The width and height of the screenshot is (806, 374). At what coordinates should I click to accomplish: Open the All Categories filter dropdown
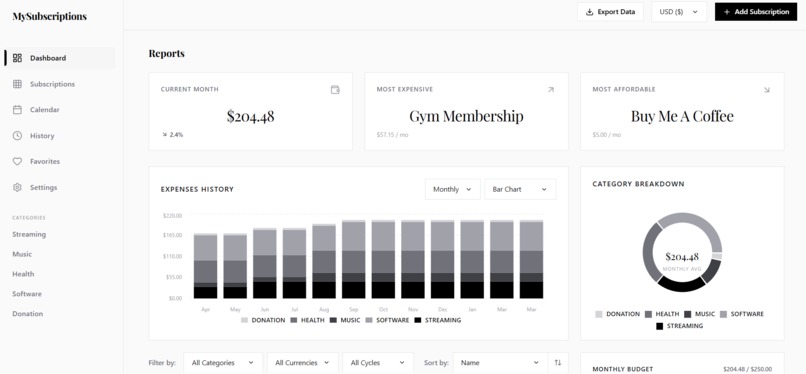click(223, 363)
